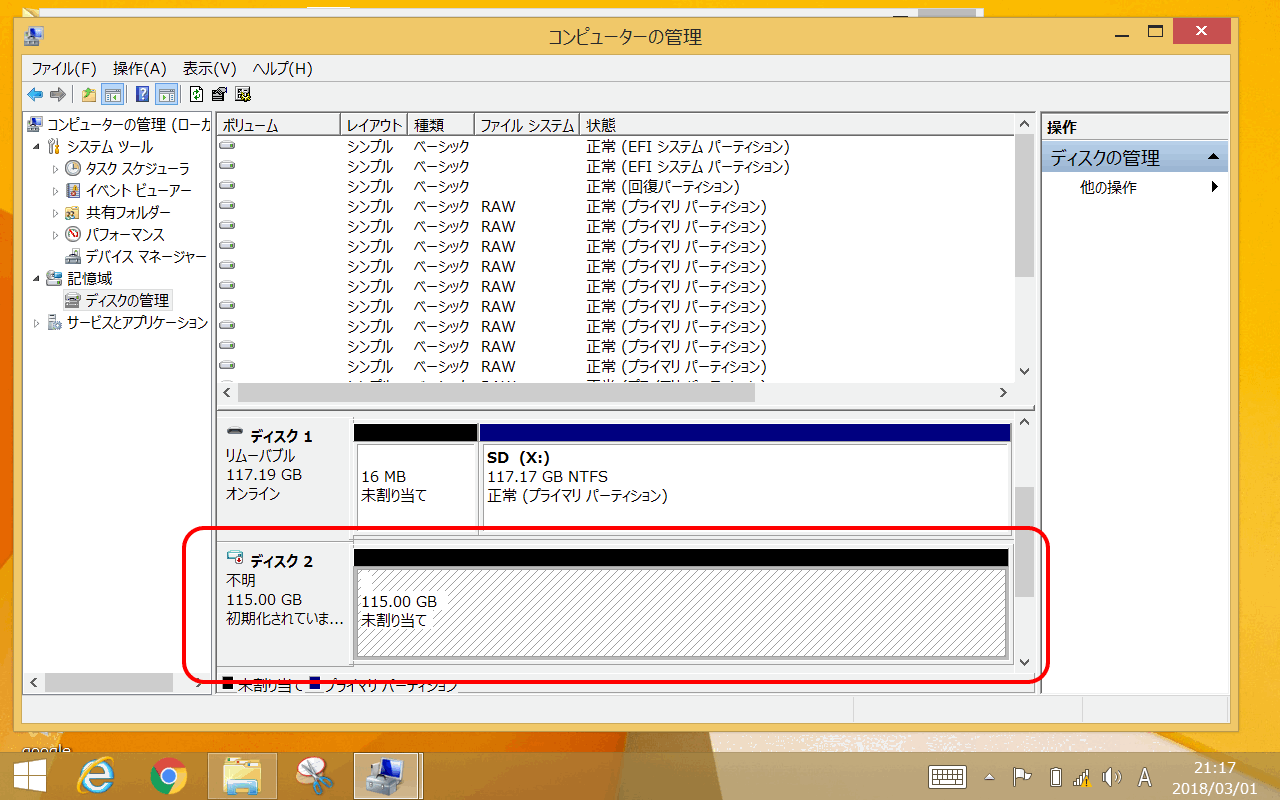The width and height of the screenshot is (1280, 800).
Task: Click the Up one level folder icon
Action: (x=89, y=94)
